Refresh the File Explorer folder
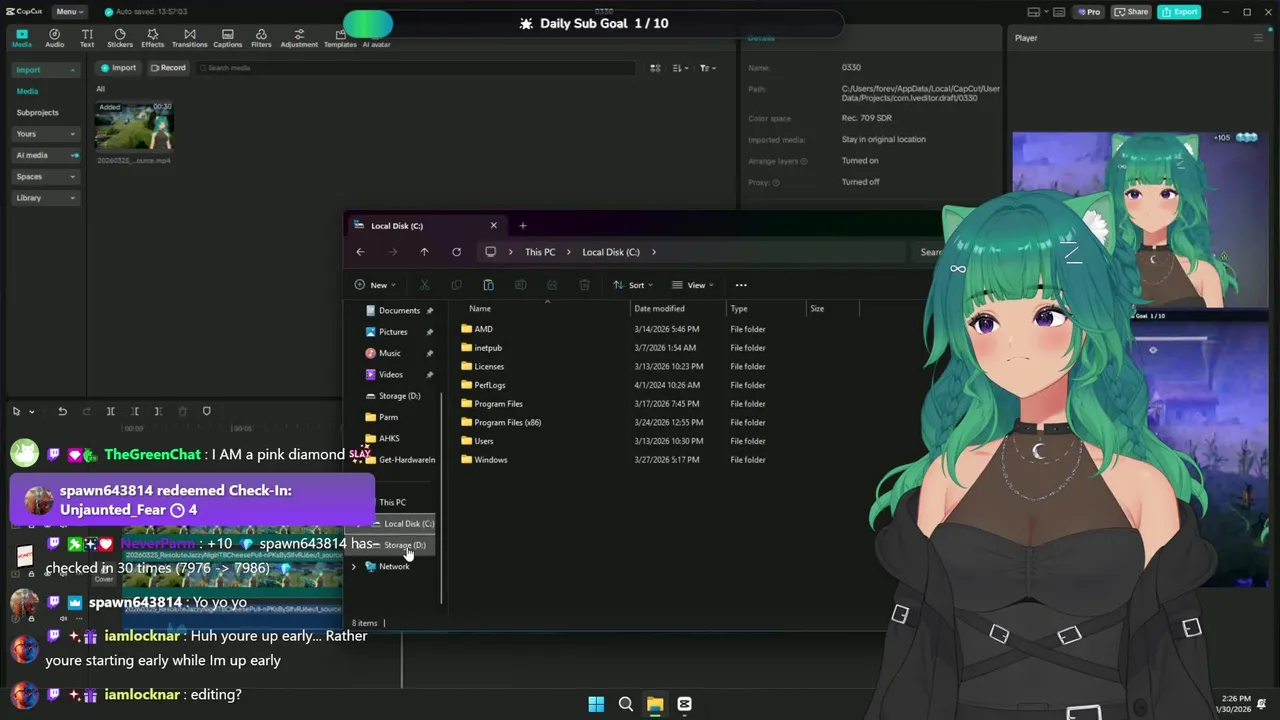 pos(456,252)
